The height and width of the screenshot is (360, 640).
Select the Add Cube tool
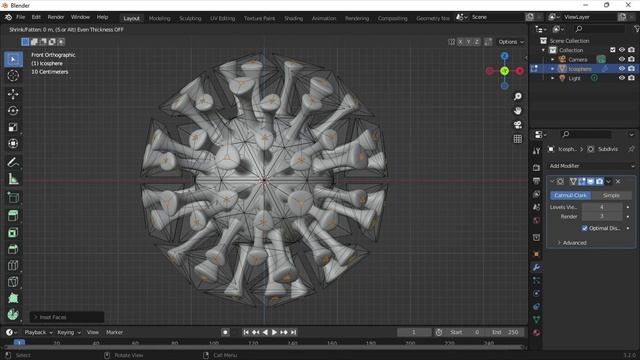tap(13, 198)
